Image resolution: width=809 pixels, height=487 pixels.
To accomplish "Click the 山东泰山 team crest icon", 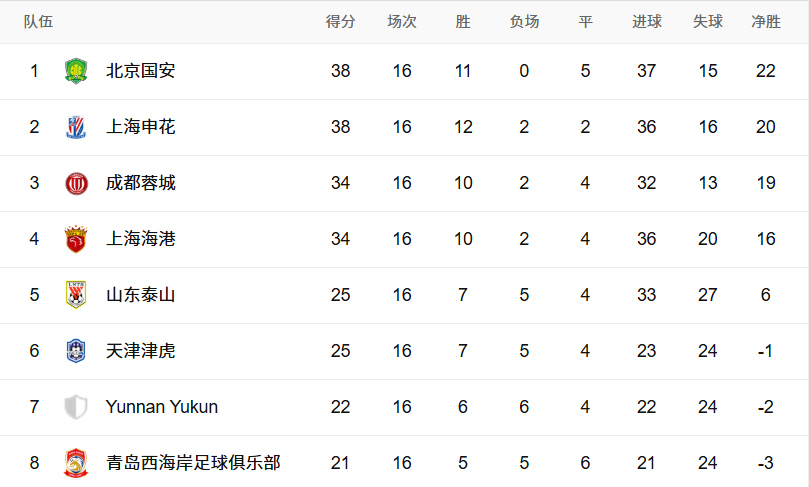I will pyautogui.click(x=76, y=295).
